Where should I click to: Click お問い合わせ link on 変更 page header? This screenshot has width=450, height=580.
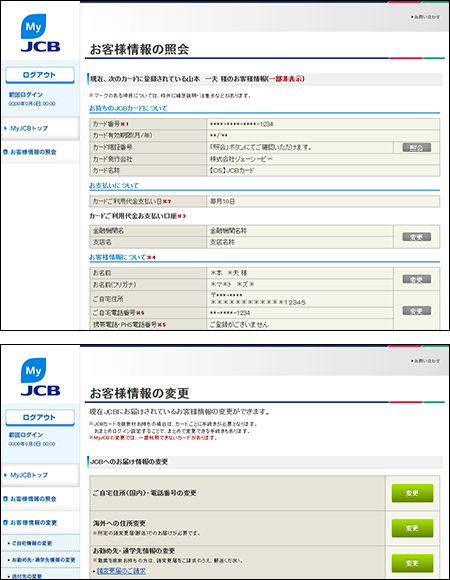[425, 361]
